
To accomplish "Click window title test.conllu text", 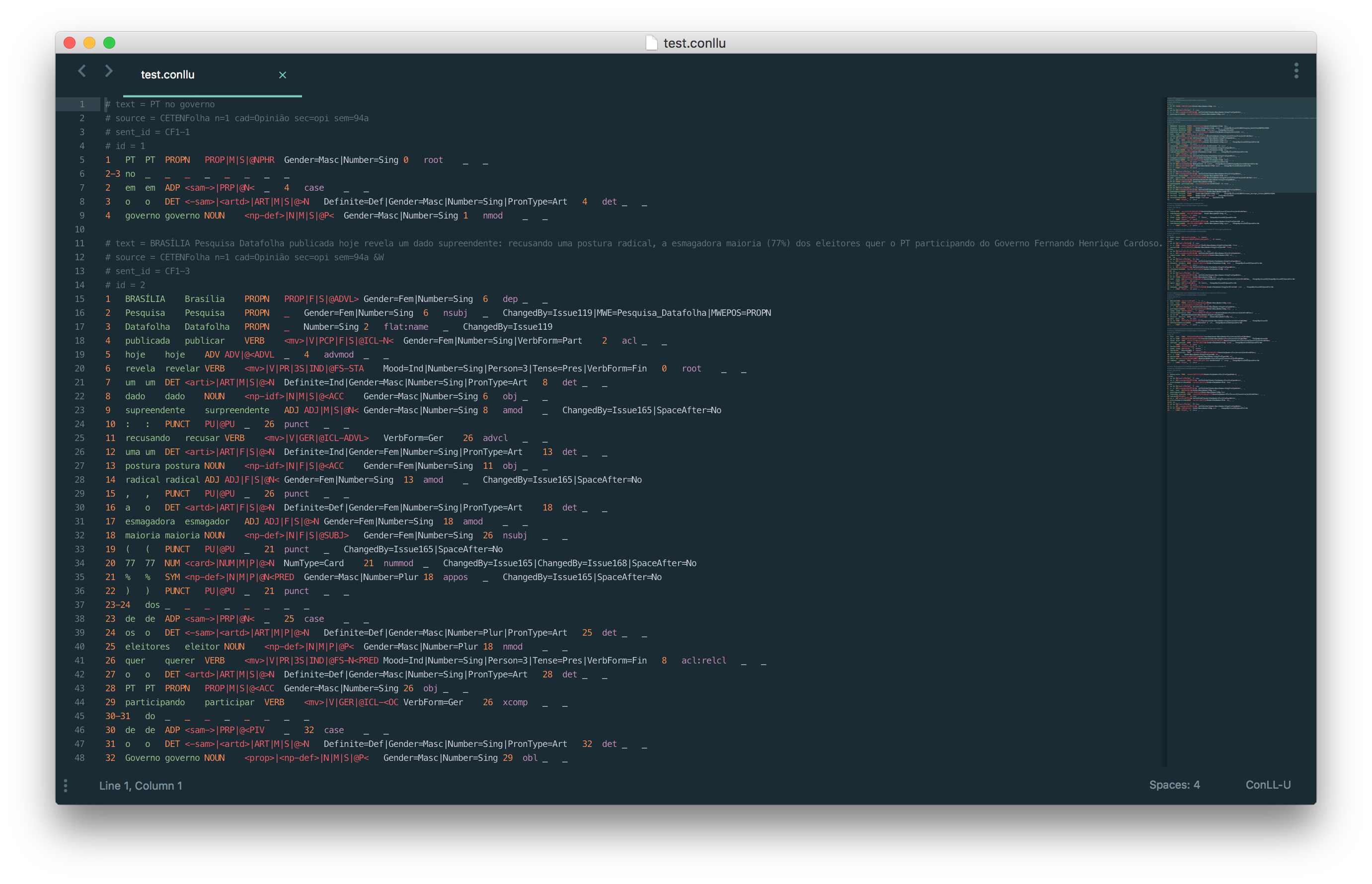I will 694,43.
